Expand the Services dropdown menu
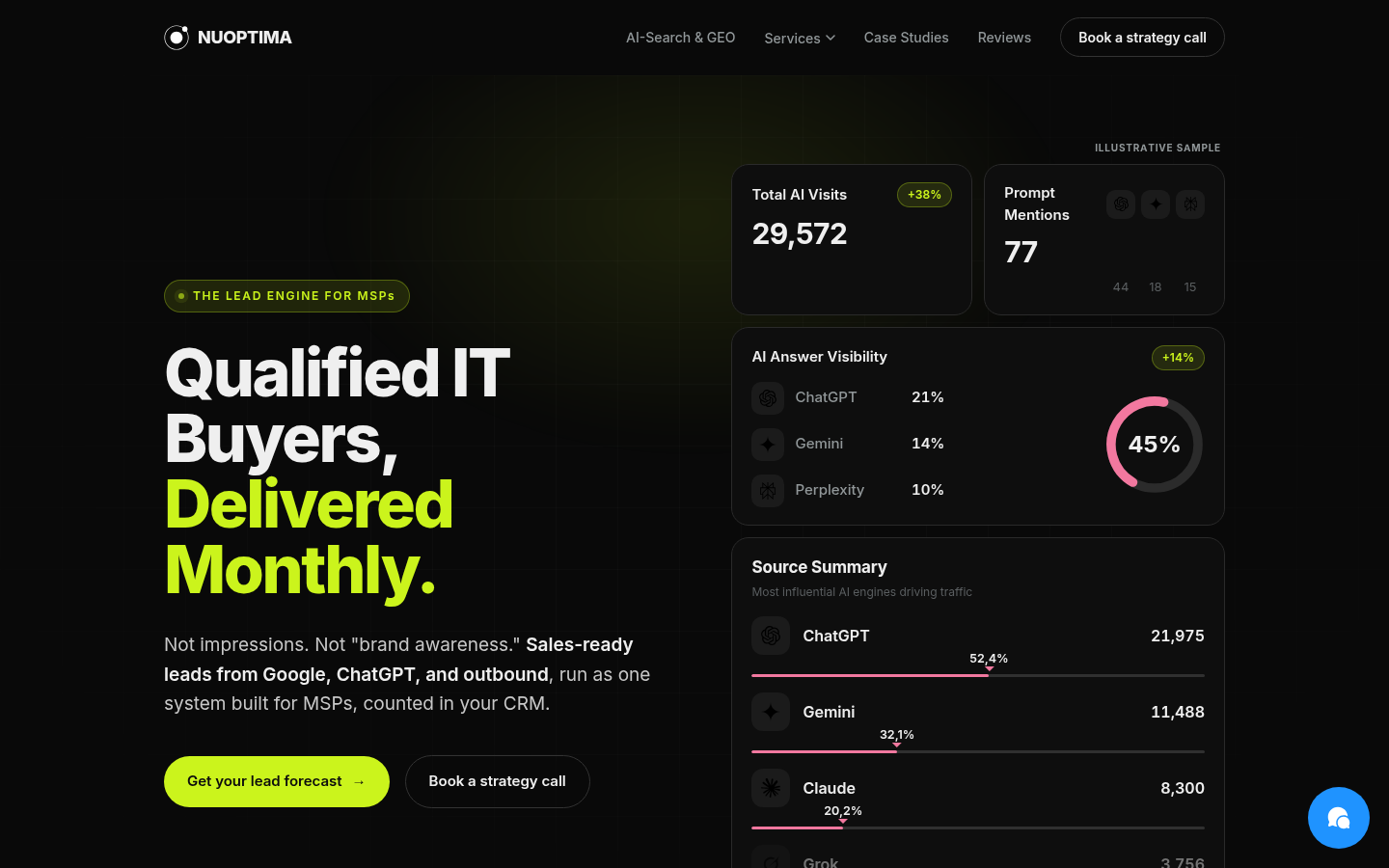This screenshot has width=1389, height=868. [800, 38]
